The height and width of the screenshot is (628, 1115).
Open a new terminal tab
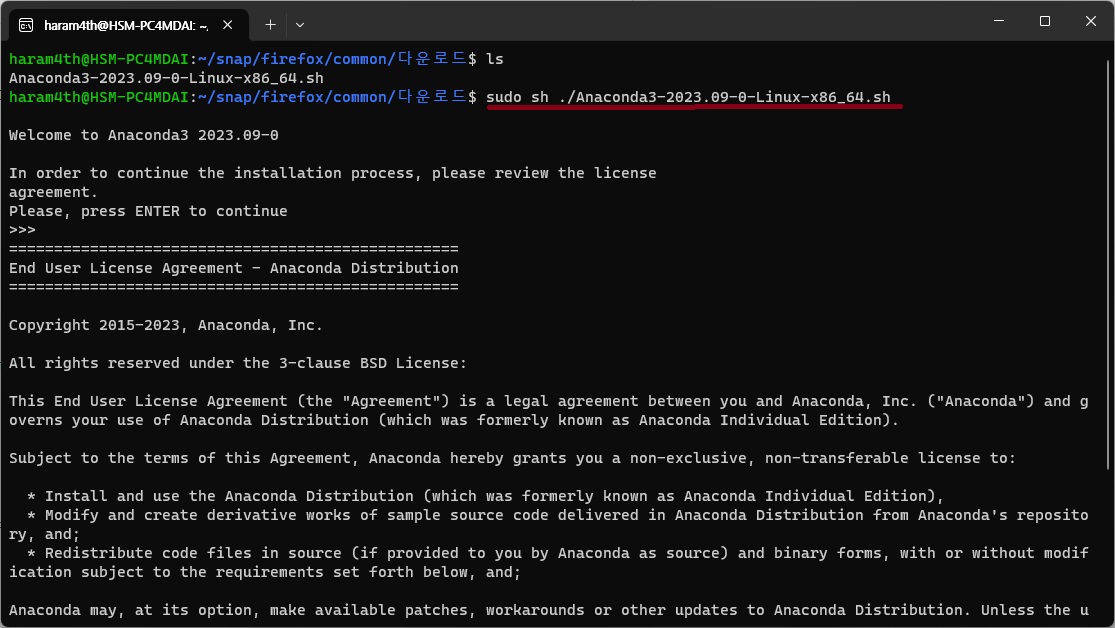270,25
